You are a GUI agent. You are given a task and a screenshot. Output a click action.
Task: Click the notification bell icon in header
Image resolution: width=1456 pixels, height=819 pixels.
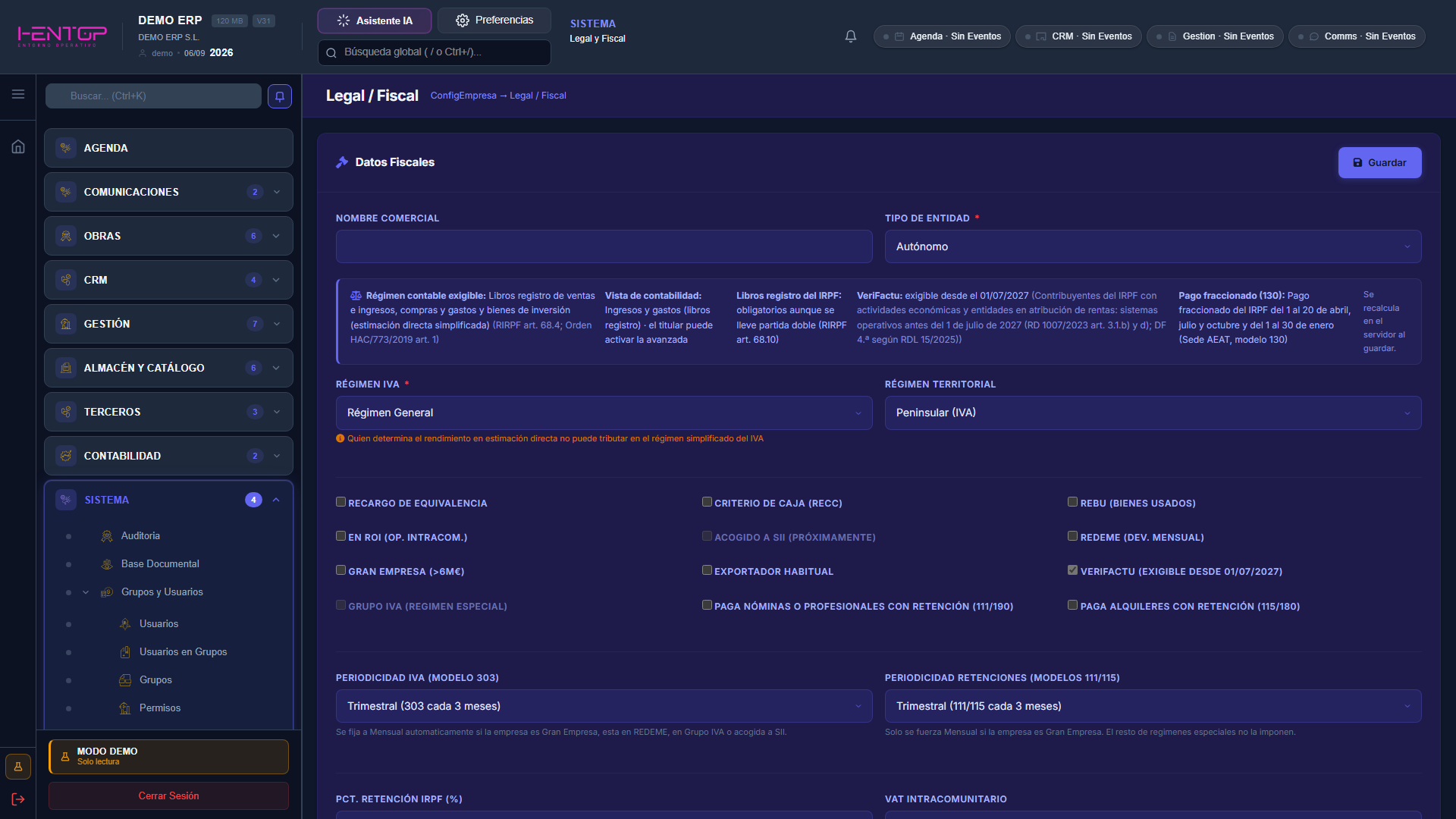click(x=851, y=36)
